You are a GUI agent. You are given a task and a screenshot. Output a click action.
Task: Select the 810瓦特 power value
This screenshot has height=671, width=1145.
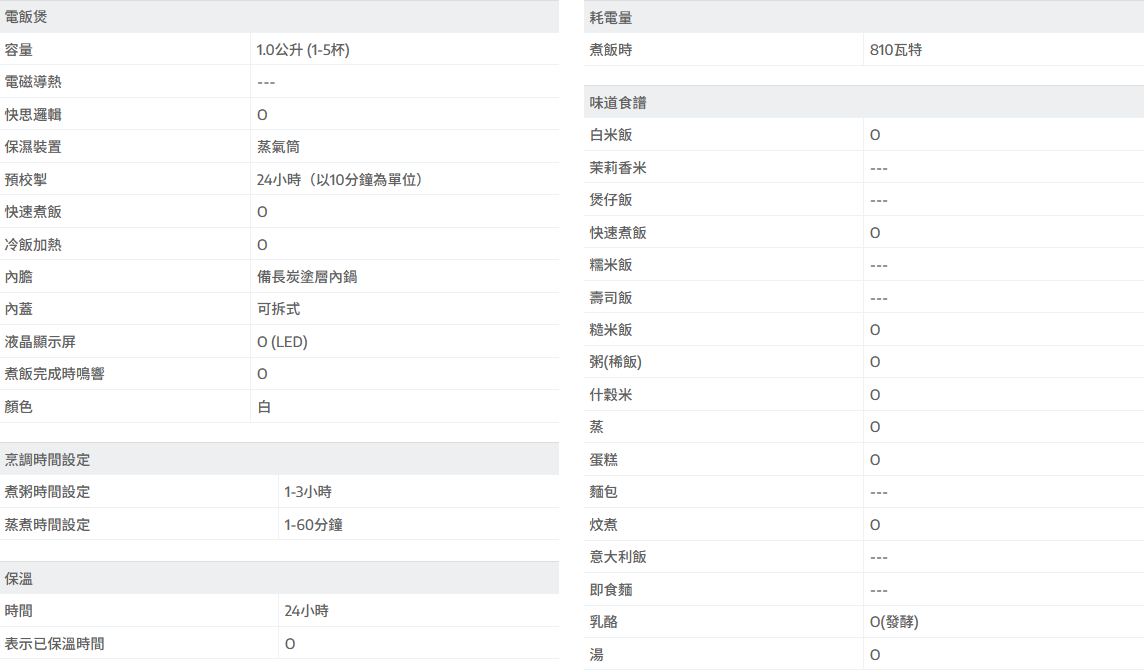896,50
